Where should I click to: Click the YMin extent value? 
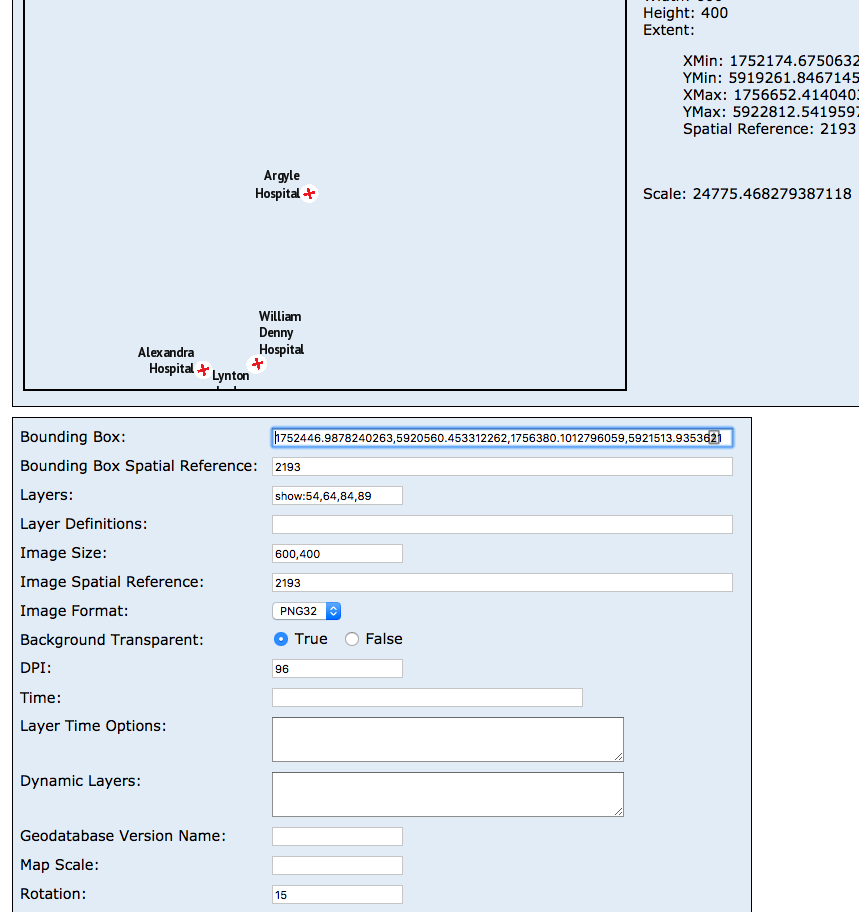(794, 78)
